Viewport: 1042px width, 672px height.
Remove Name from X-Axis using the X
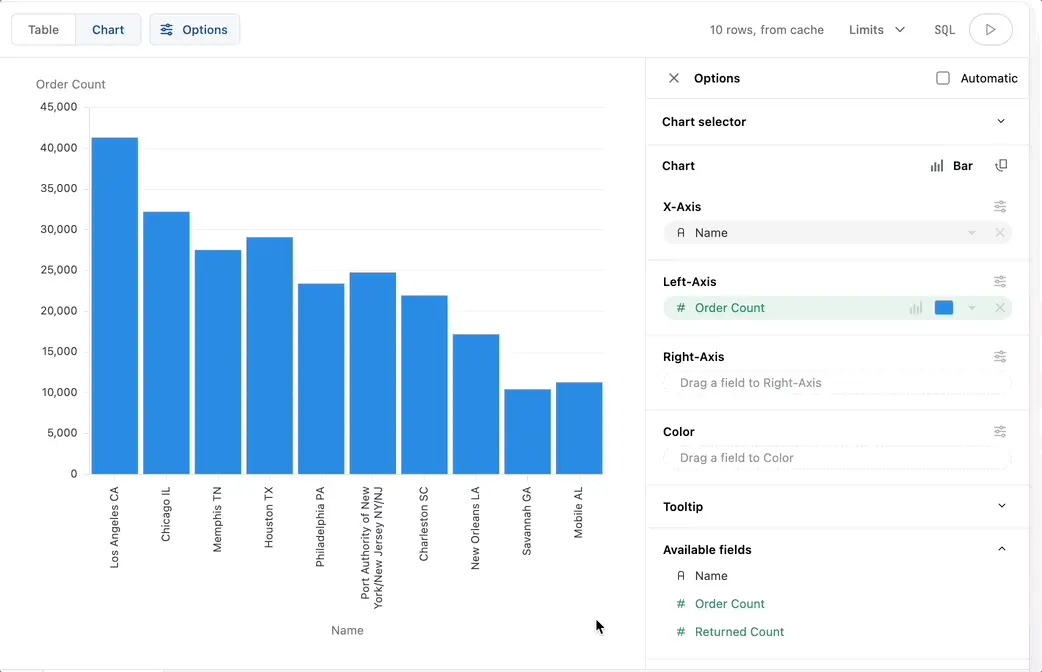click(x=999, y=232)
